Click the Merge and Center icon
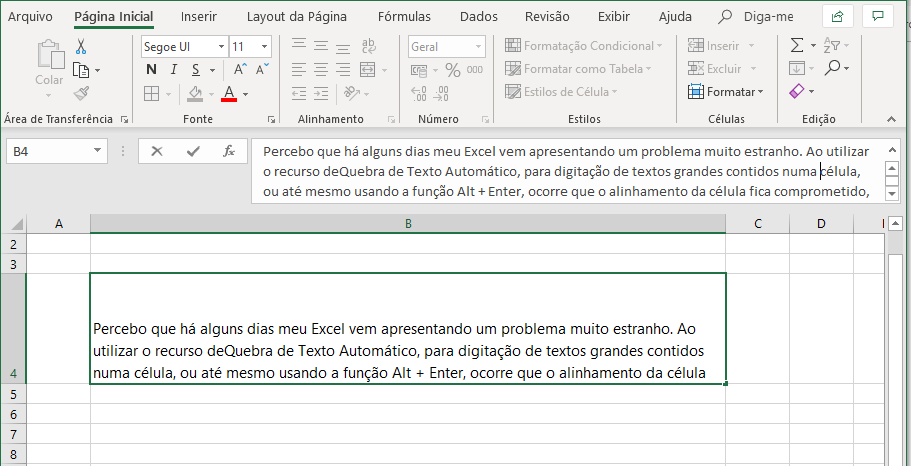This screenshot has width=911, height=466. 368,70
